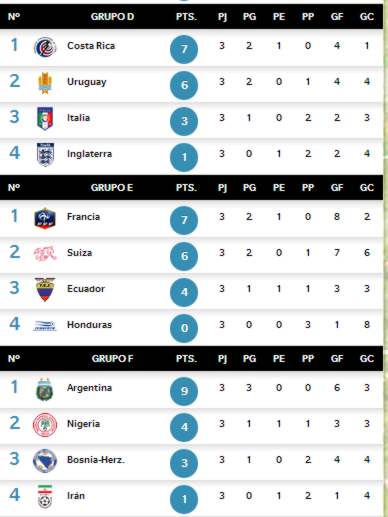Click the Nigeria team crest
This screenshot has height=517, width=388.
point(45,425)
